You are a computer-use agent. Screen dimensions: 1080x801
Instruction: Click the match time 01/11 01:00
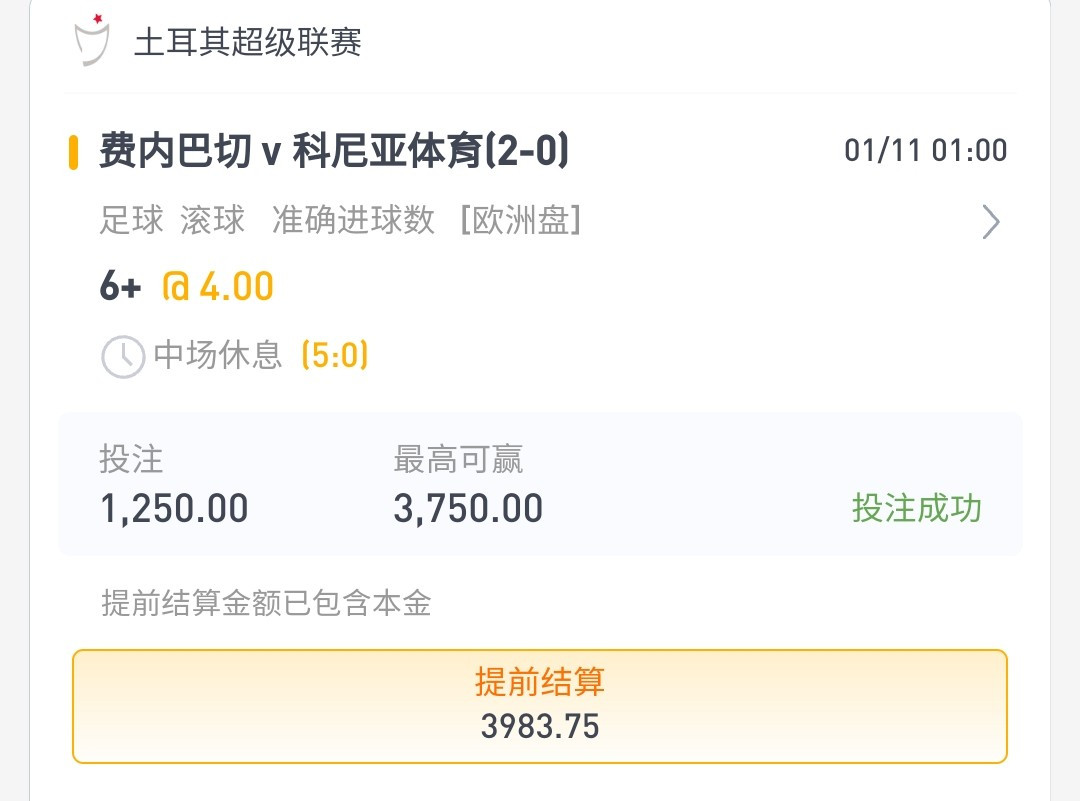coord(926,150)
